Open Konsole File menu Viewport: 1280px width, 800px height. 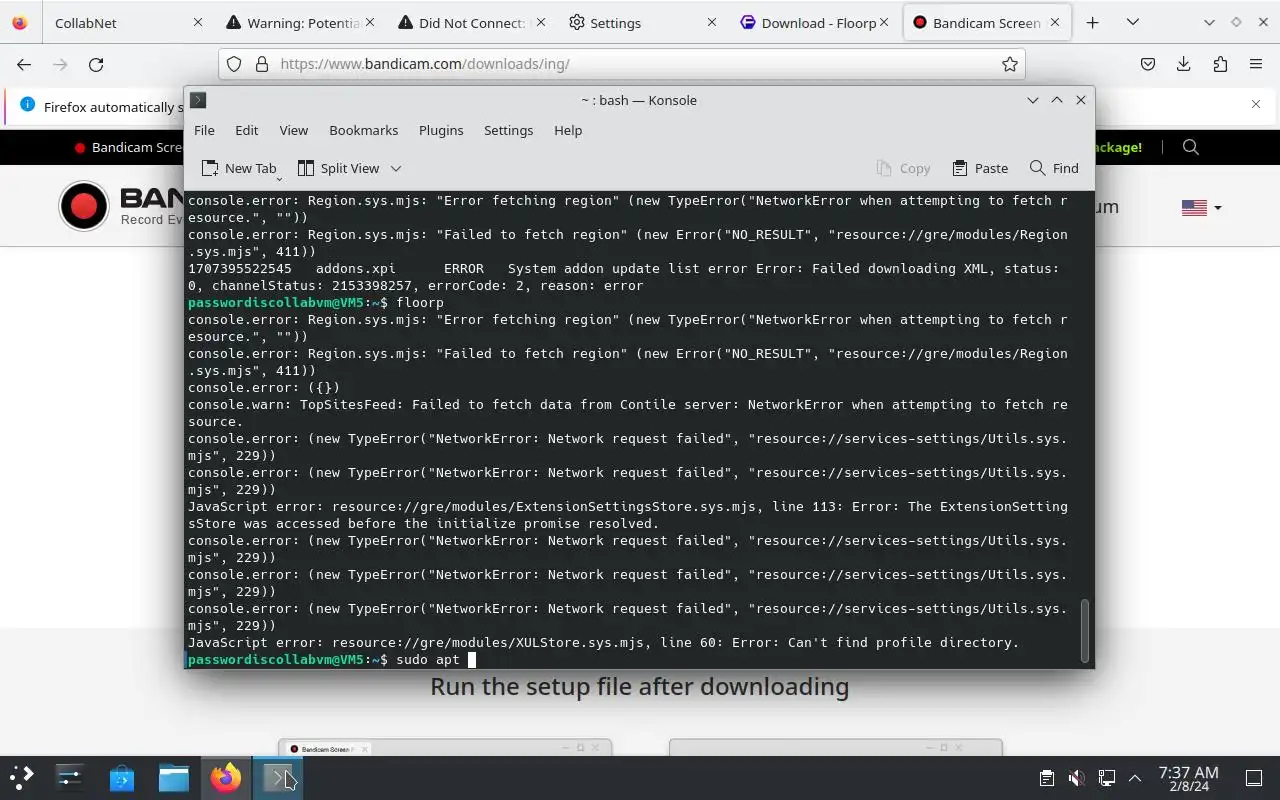(204, 130)
